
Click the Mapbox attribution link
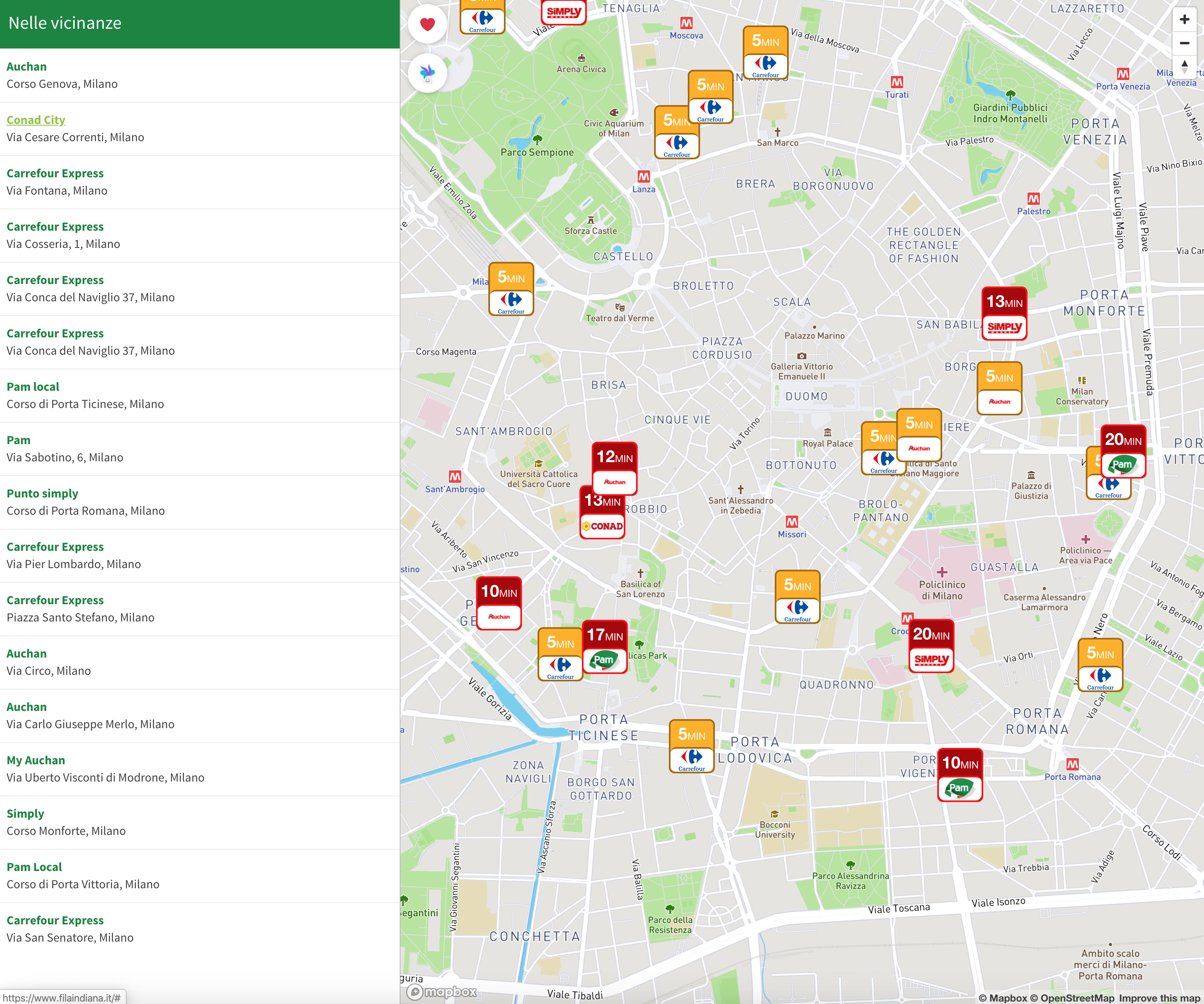pos(1003,998)
